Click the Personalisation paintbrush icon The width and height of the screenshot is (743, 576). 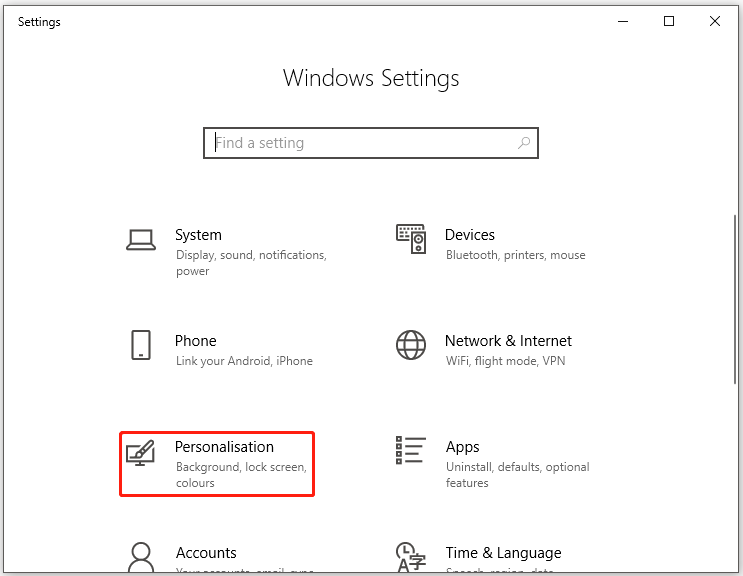click(140, 453)
